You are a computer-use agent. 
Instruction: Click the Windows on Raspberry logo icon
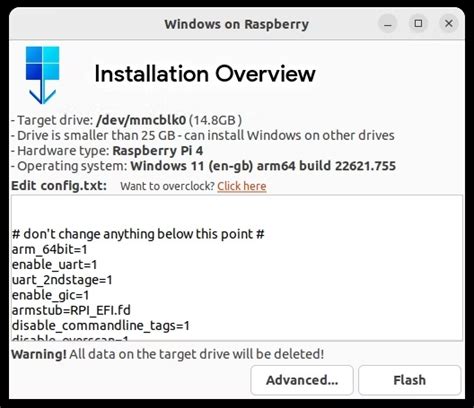pyautogui.click(x=43, y=75)
